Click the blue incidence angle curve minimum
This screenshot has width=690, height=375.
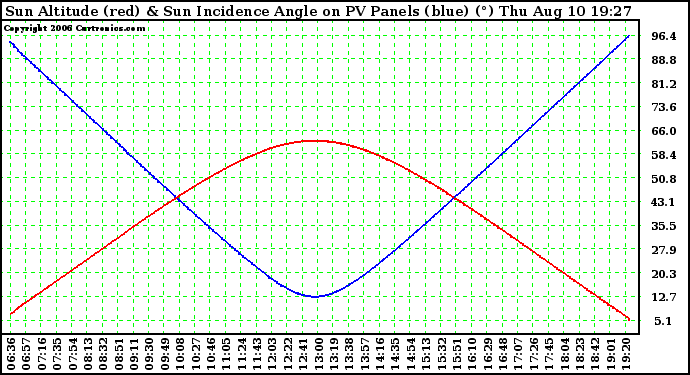tap(315, 297)
